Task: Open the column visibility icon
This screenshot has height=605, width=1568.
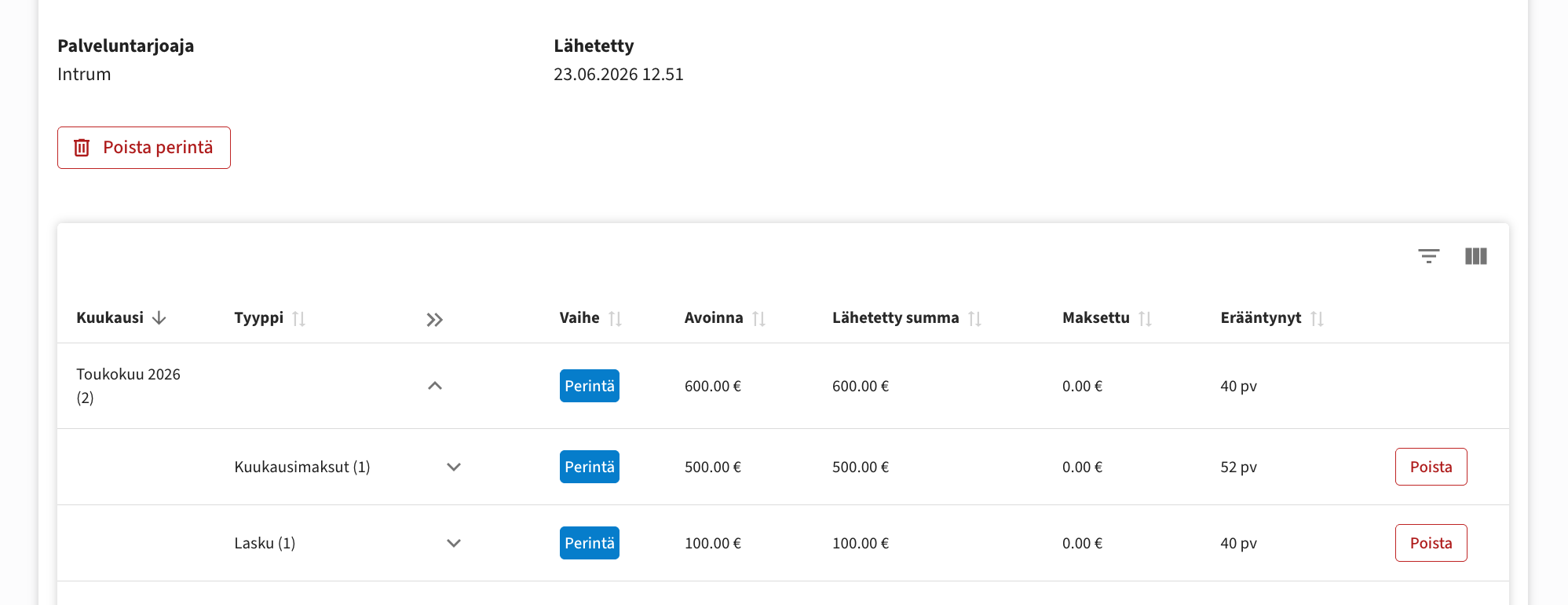Action: (1475, 256)
